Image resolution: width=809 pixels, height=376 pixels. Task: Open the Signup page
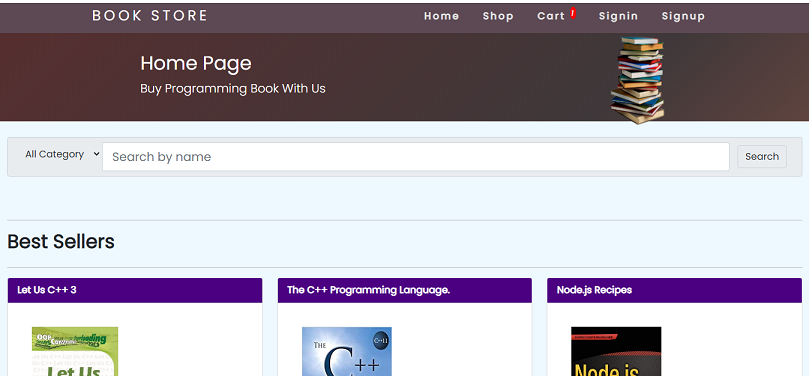[683, 16]
